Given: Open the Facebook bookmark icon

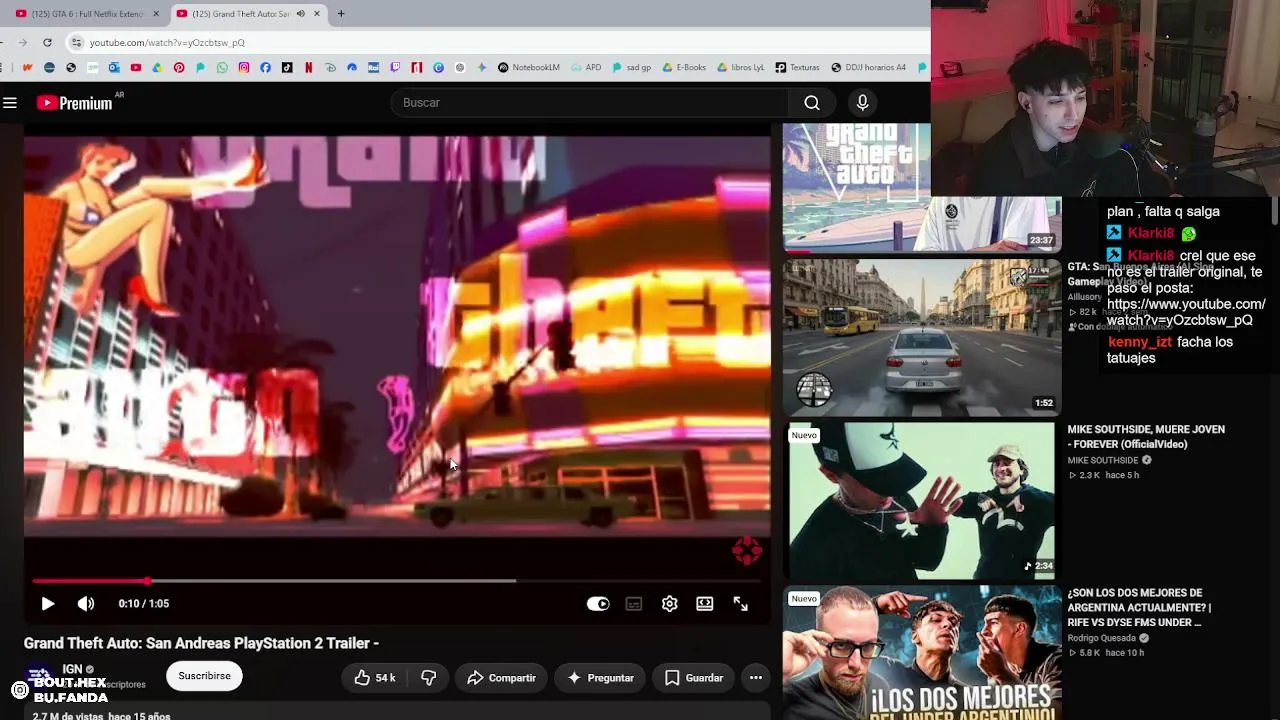Looking at the screenshot, I should click(265, 68).
